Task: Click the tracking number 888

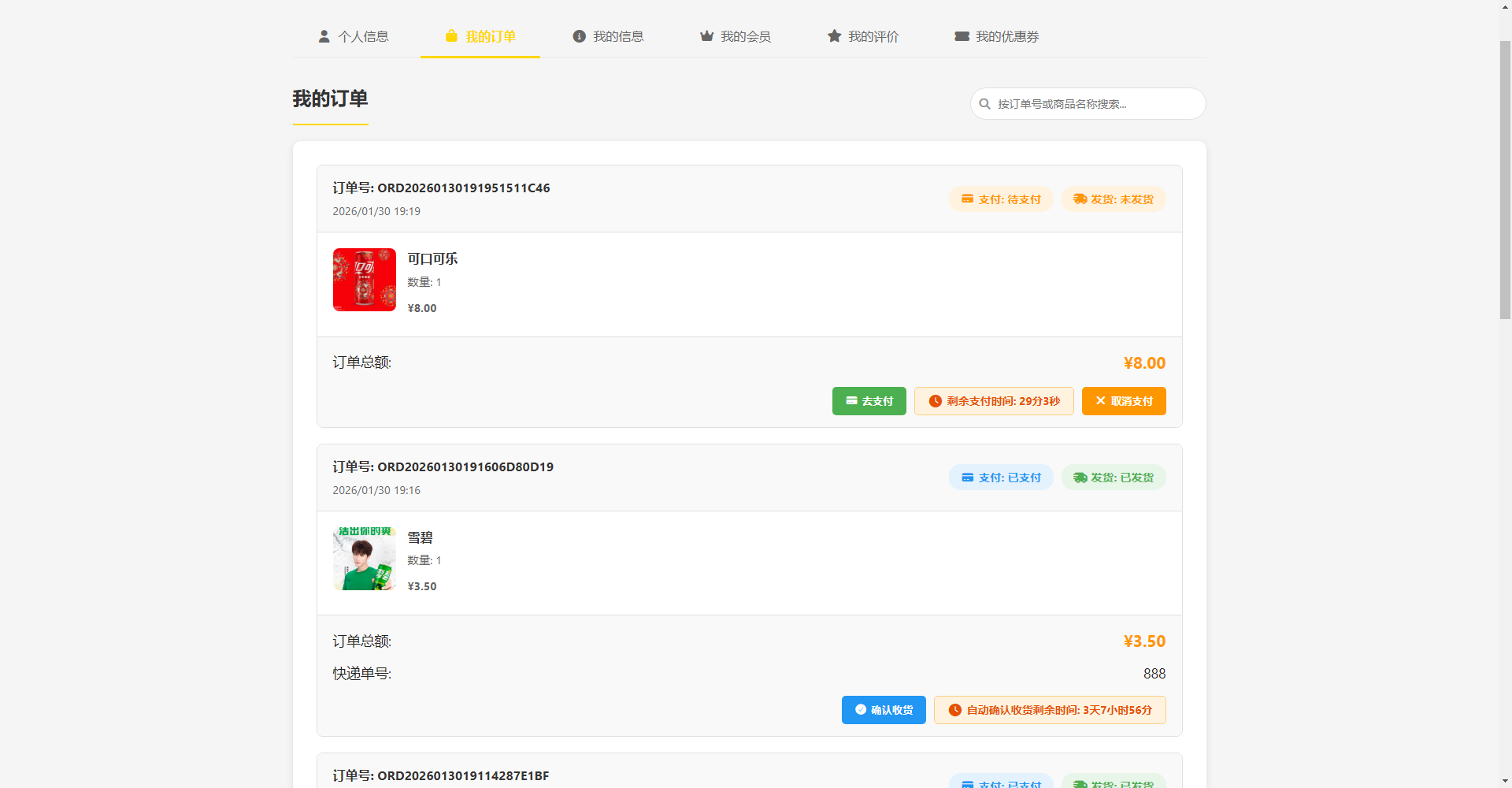Action: 1154,674
